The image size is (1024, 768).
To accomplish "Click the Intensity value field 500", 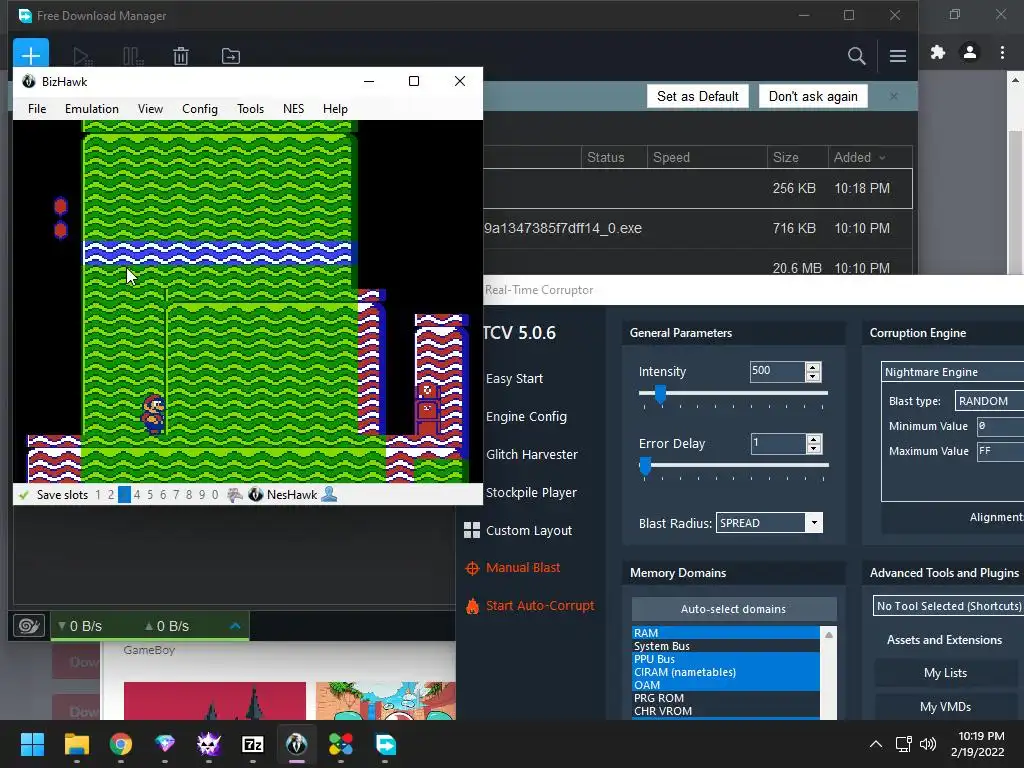I will point(777,371).
